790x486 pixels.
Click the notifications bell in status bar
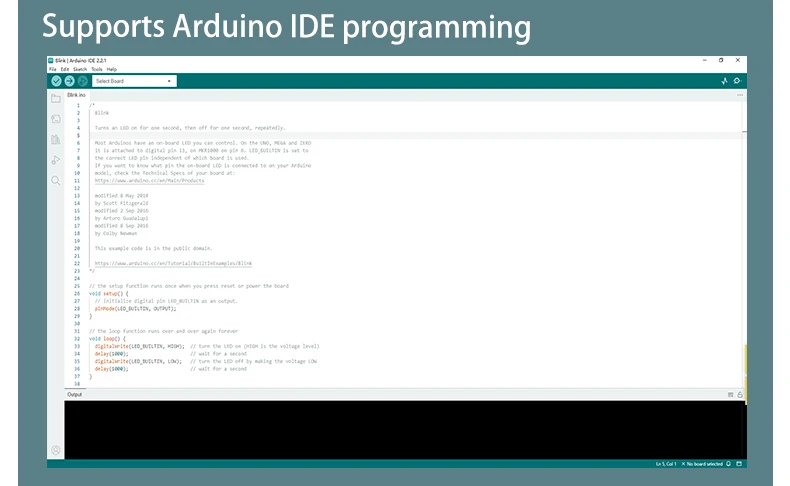pos(729,464)
